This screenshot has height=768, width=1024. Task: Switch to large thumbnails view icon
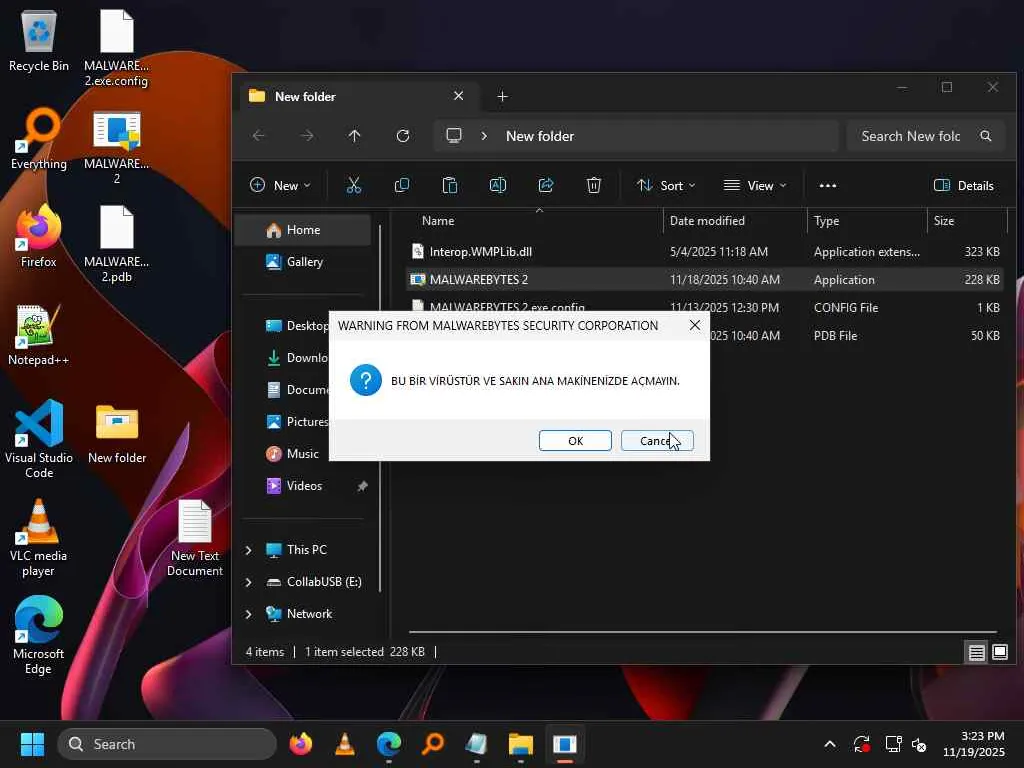click(x=1000, y=652)
